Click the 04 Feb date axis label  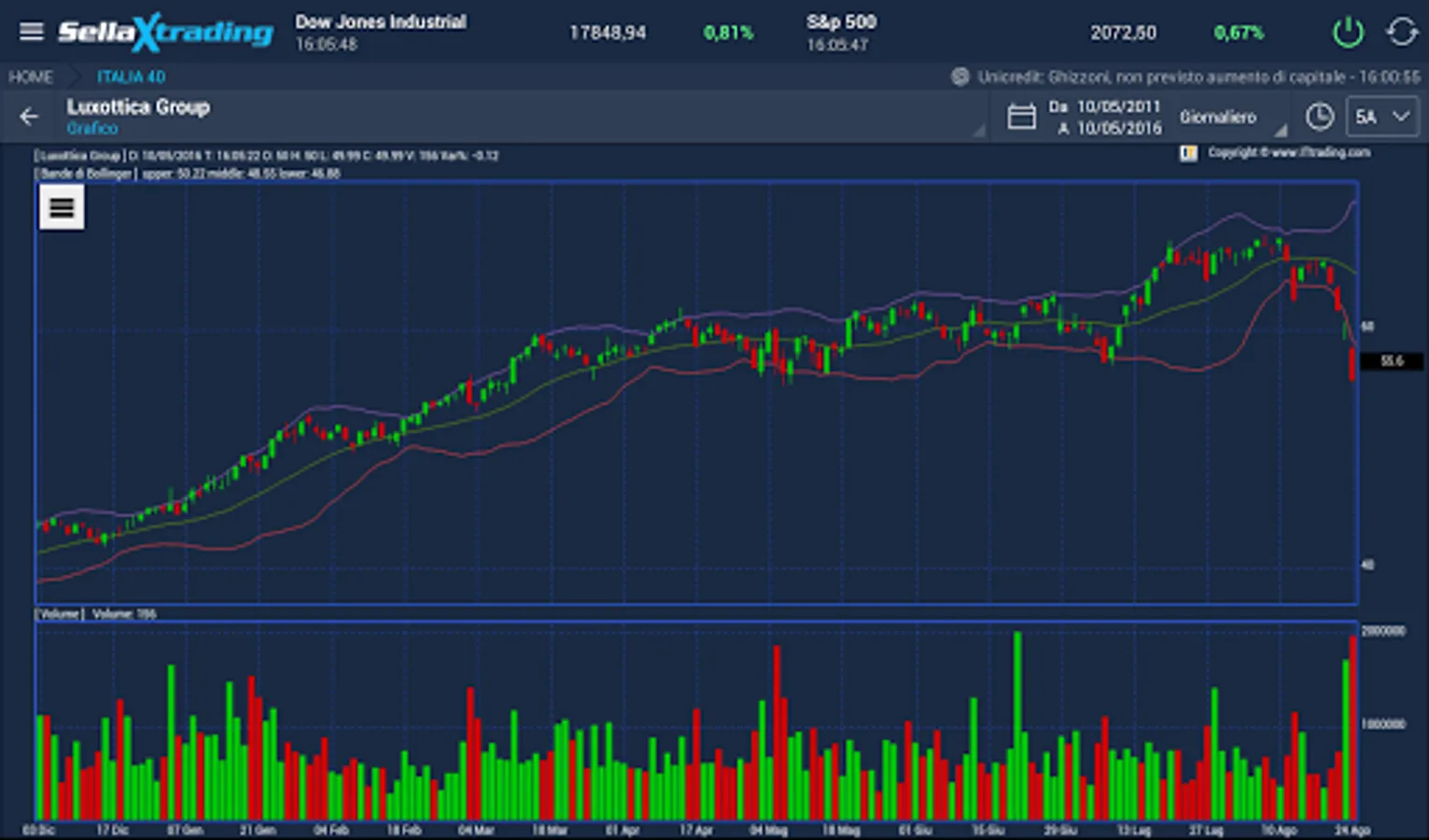point(331,830)
